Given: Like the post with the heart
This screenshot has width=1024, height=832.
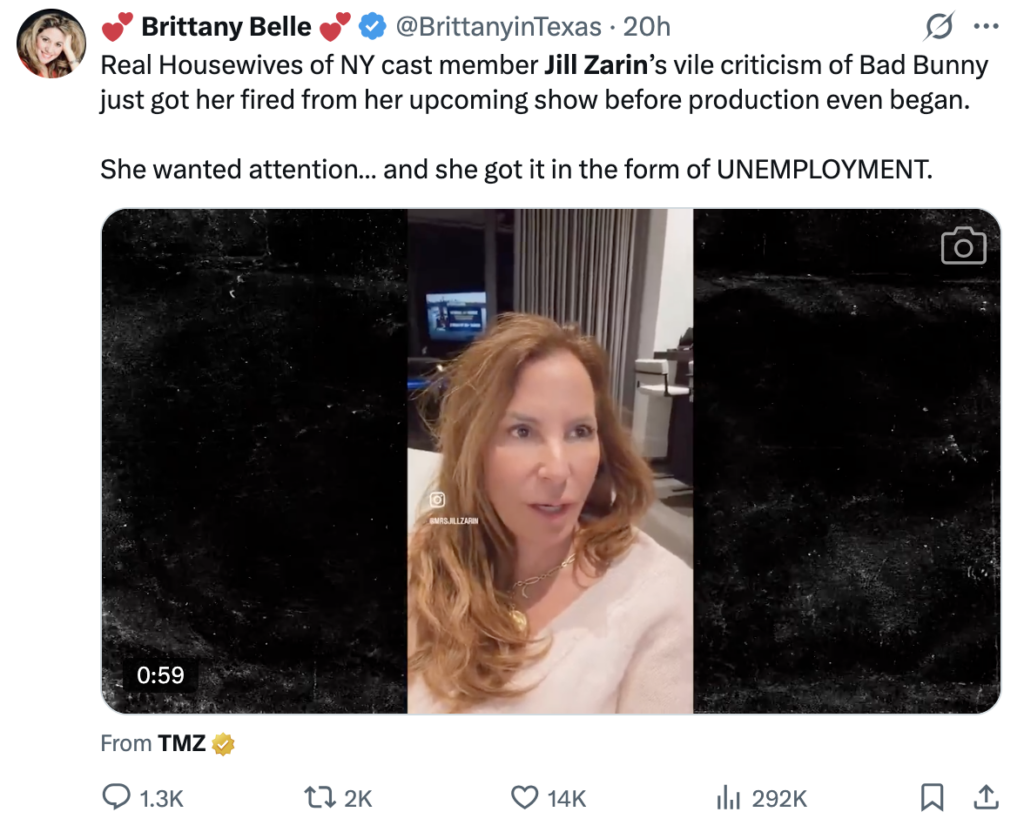Looking at the screenshot, I should [525, 797].
